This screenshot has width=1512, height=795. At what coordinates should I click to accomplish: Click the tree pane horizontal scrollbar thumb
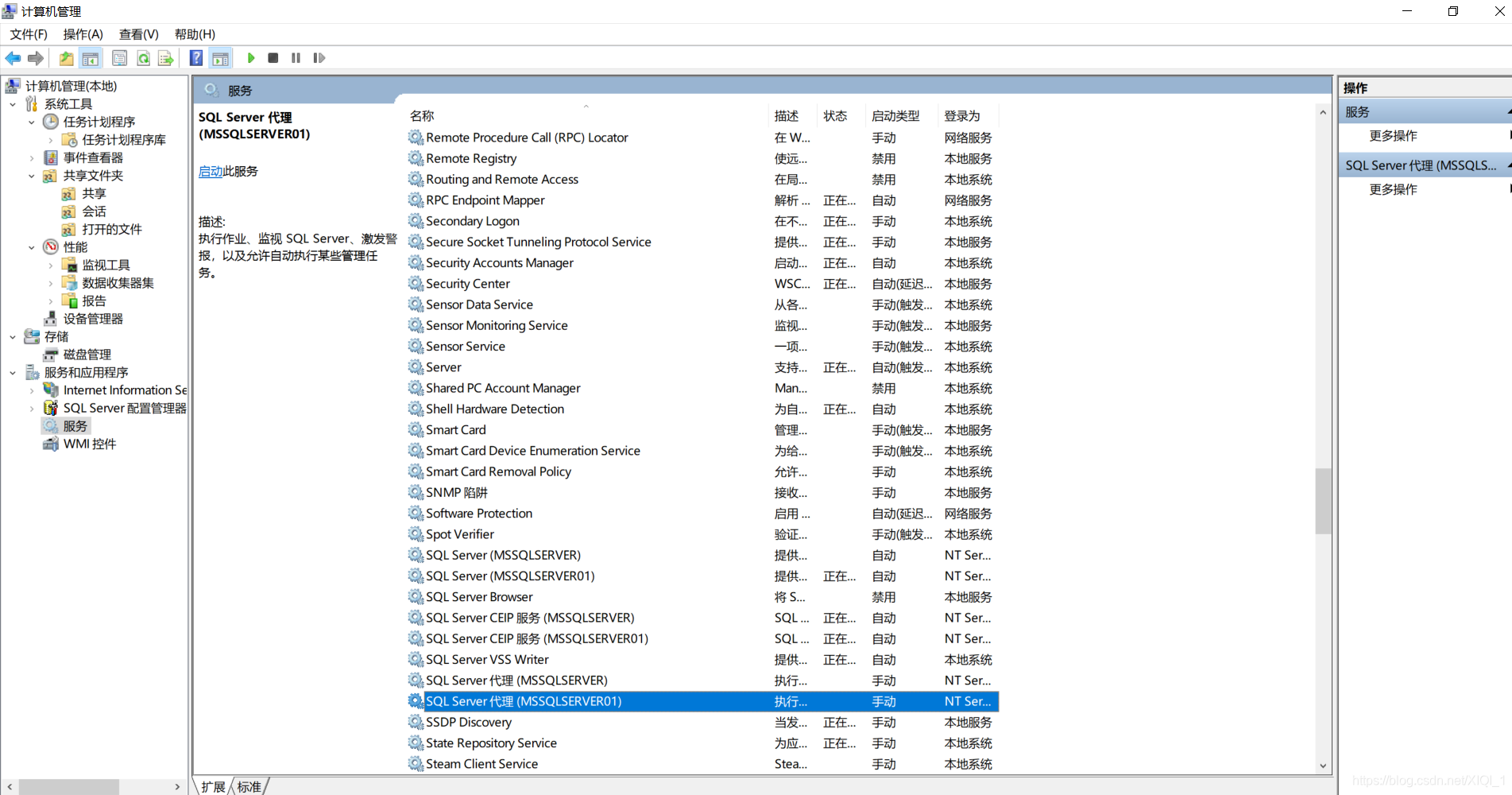point(69,787)
